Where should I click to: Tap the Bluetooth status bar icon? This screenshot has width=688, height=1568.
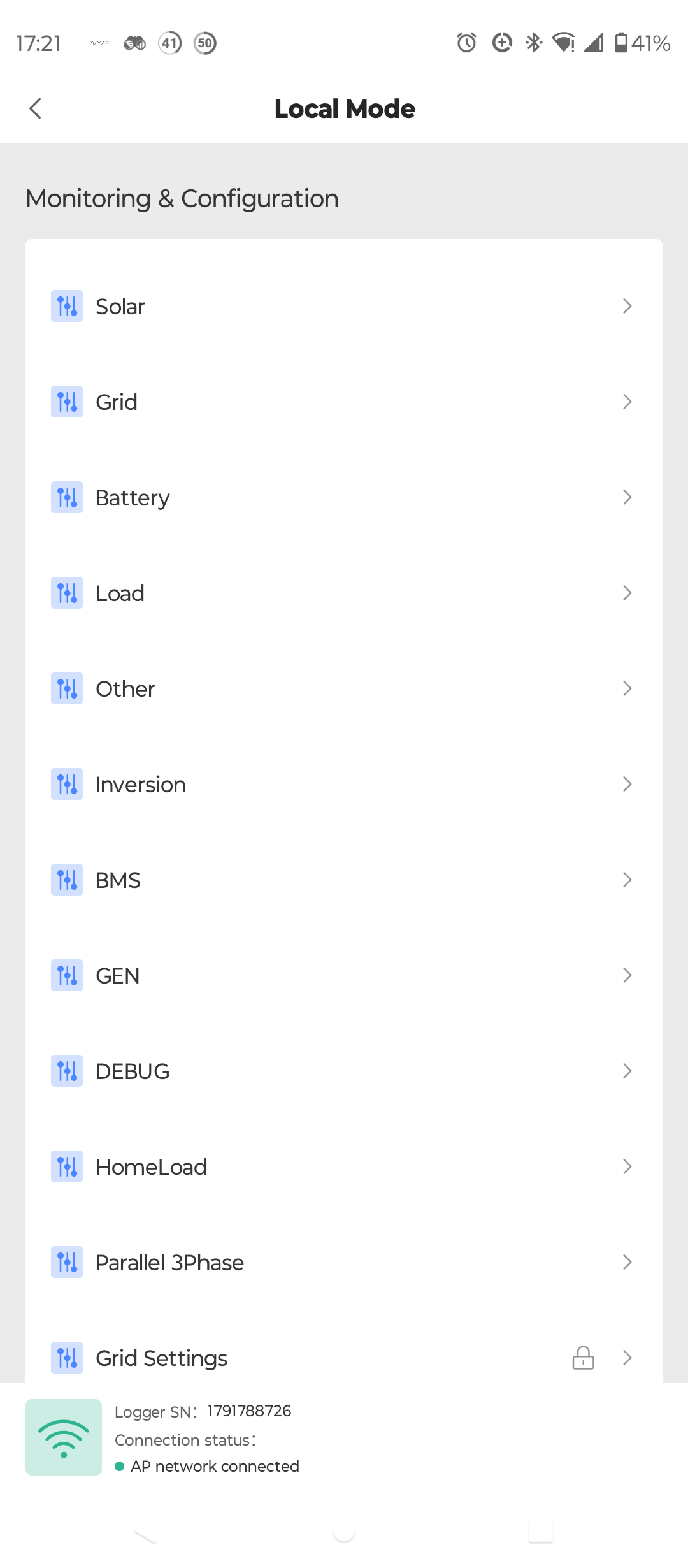coord(533,43)
